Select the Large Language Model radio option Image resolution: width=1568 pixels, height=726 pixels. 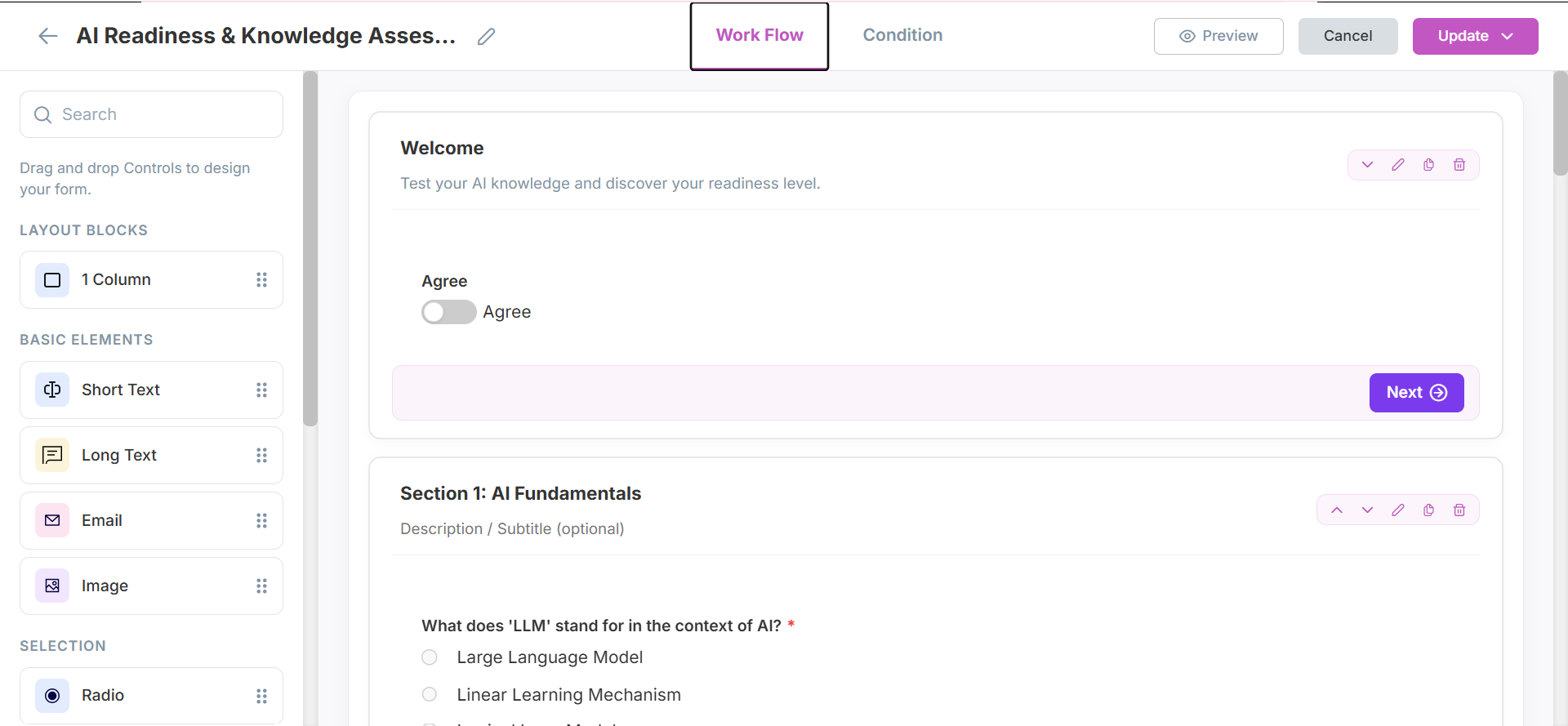click(430, 657)
